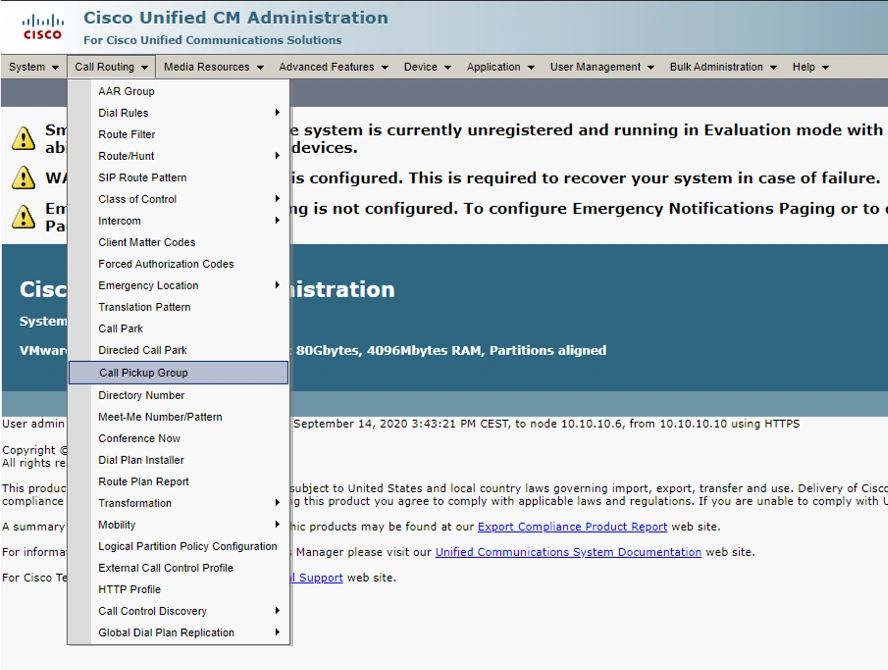Click the '80Gbytes, 4096Mbytes RAM' system text

[x=389, y=351]
